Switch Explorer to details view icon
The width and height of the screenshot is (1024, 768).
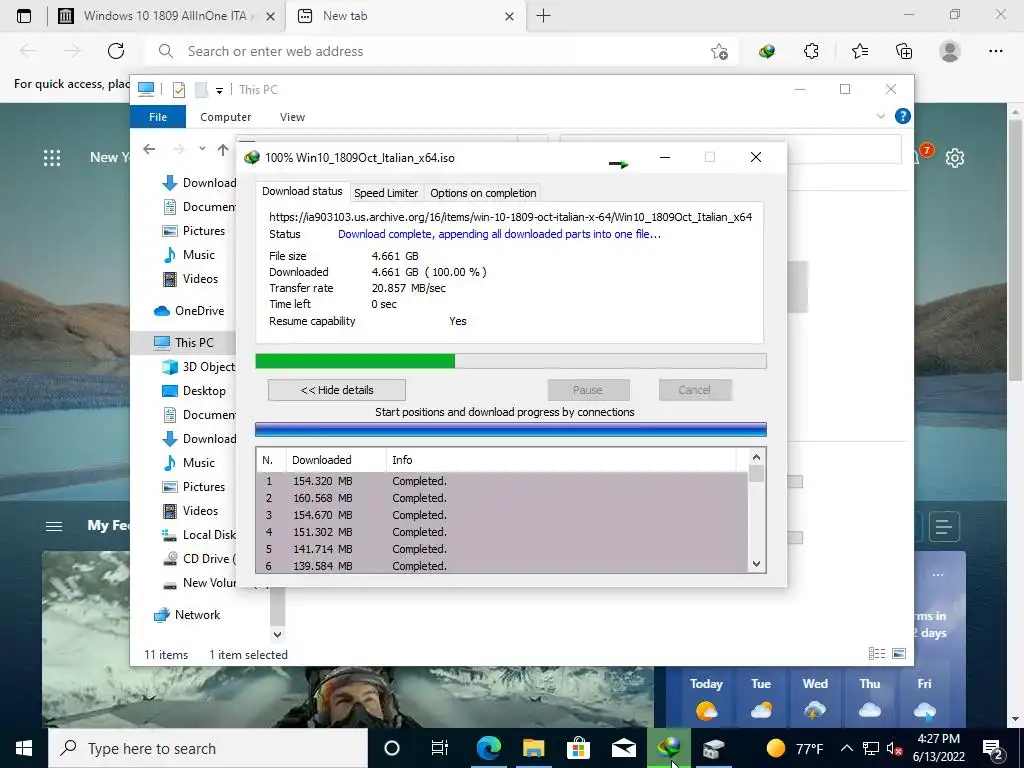point(877,654)
